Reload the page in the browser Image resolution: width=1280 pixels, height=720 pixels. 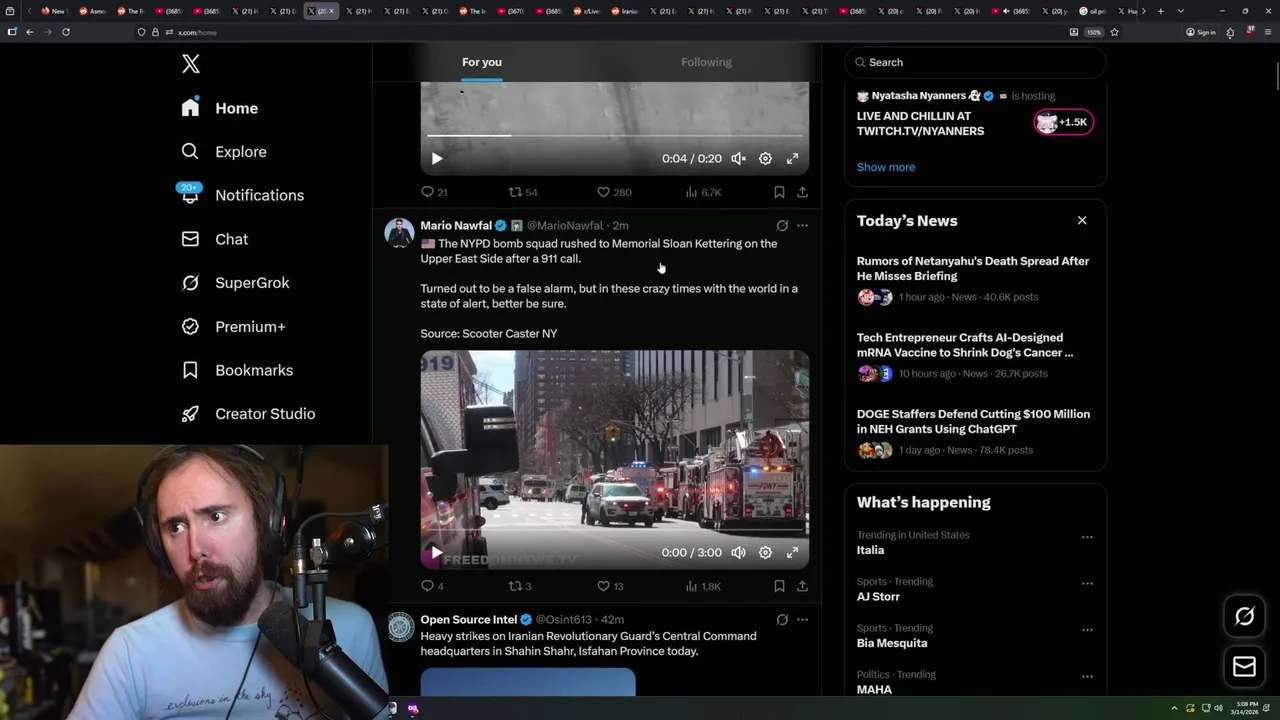coord(66,32)
